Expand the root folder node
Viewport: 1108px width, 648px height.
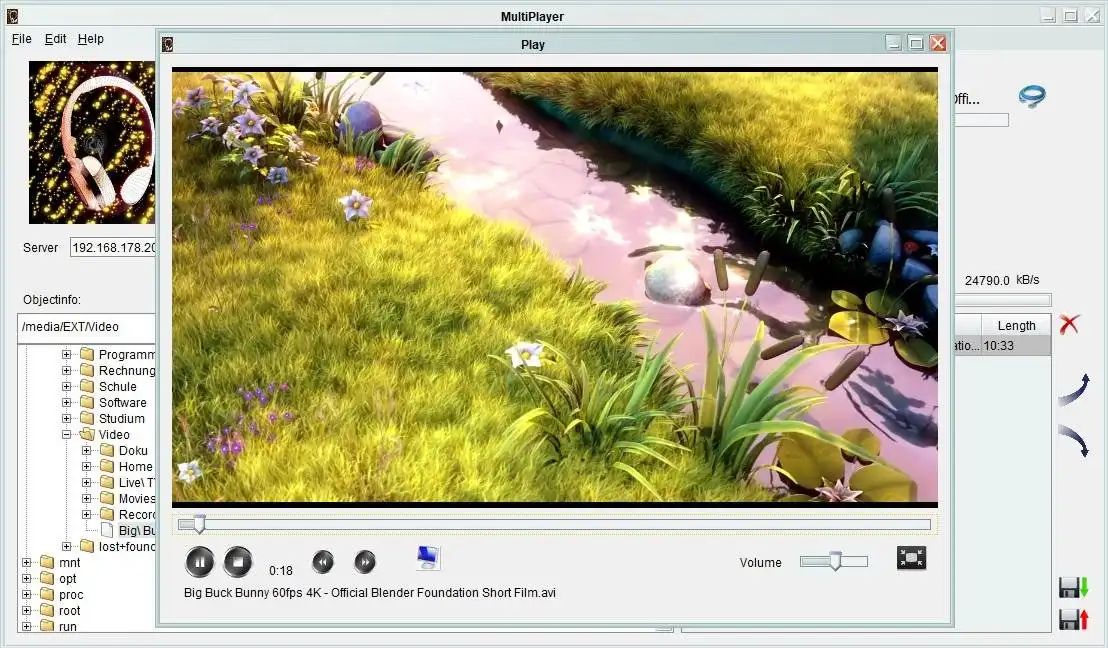tap(27, 611)
